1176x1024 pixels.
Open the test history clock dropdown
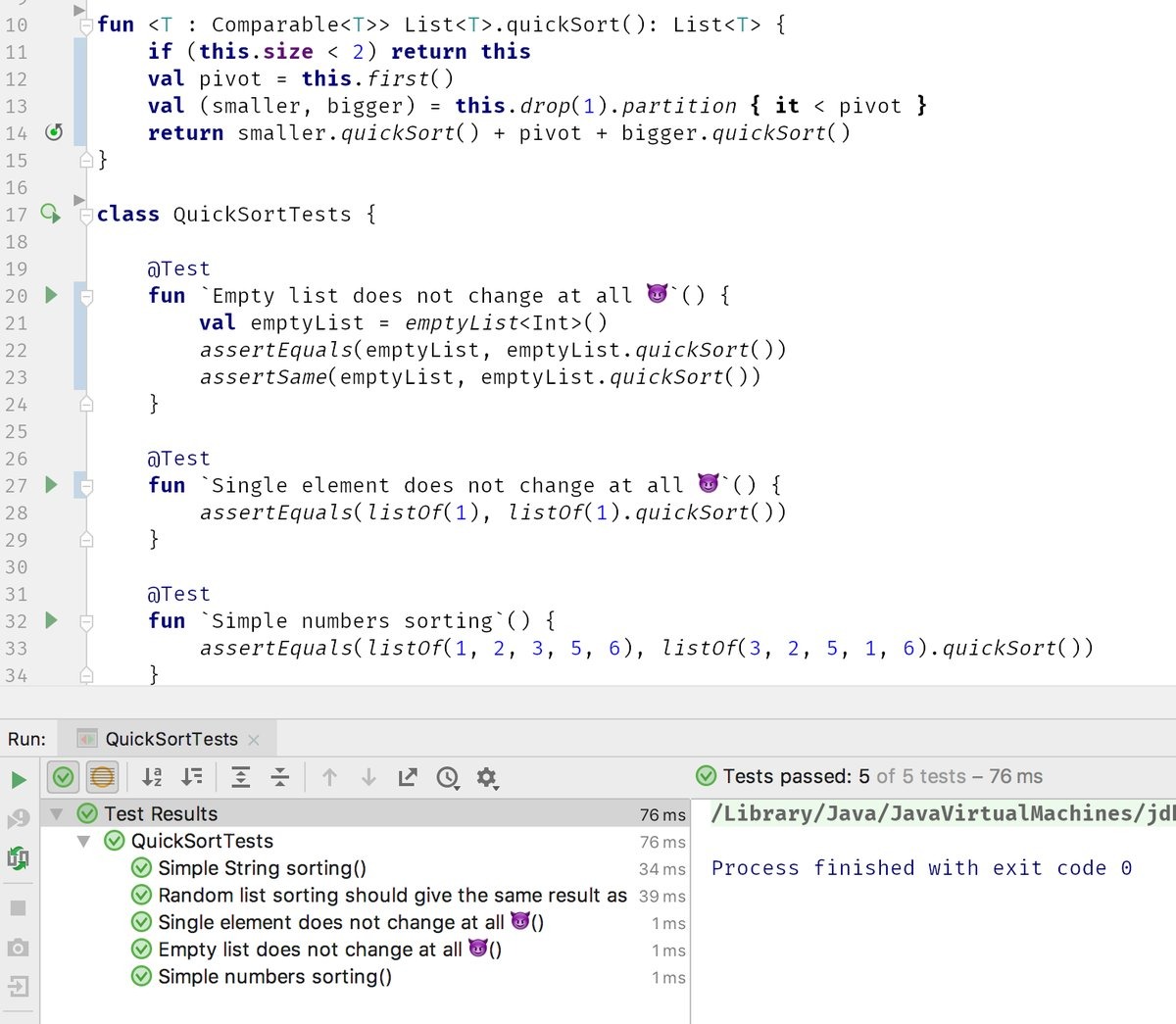(x=448, y=778)
